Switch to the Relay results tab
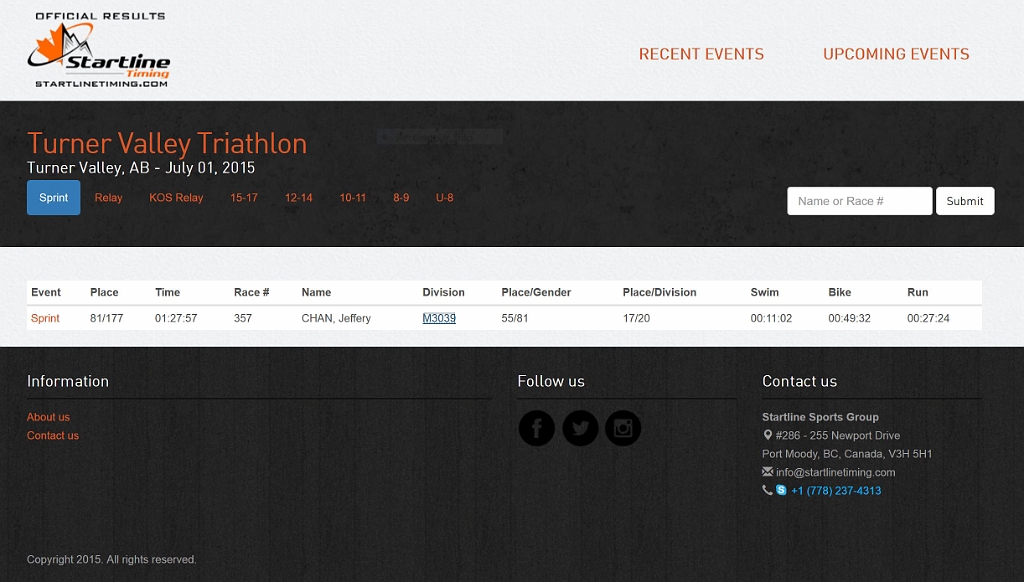This screenshot has width=1024, height=582. point(109,198)
